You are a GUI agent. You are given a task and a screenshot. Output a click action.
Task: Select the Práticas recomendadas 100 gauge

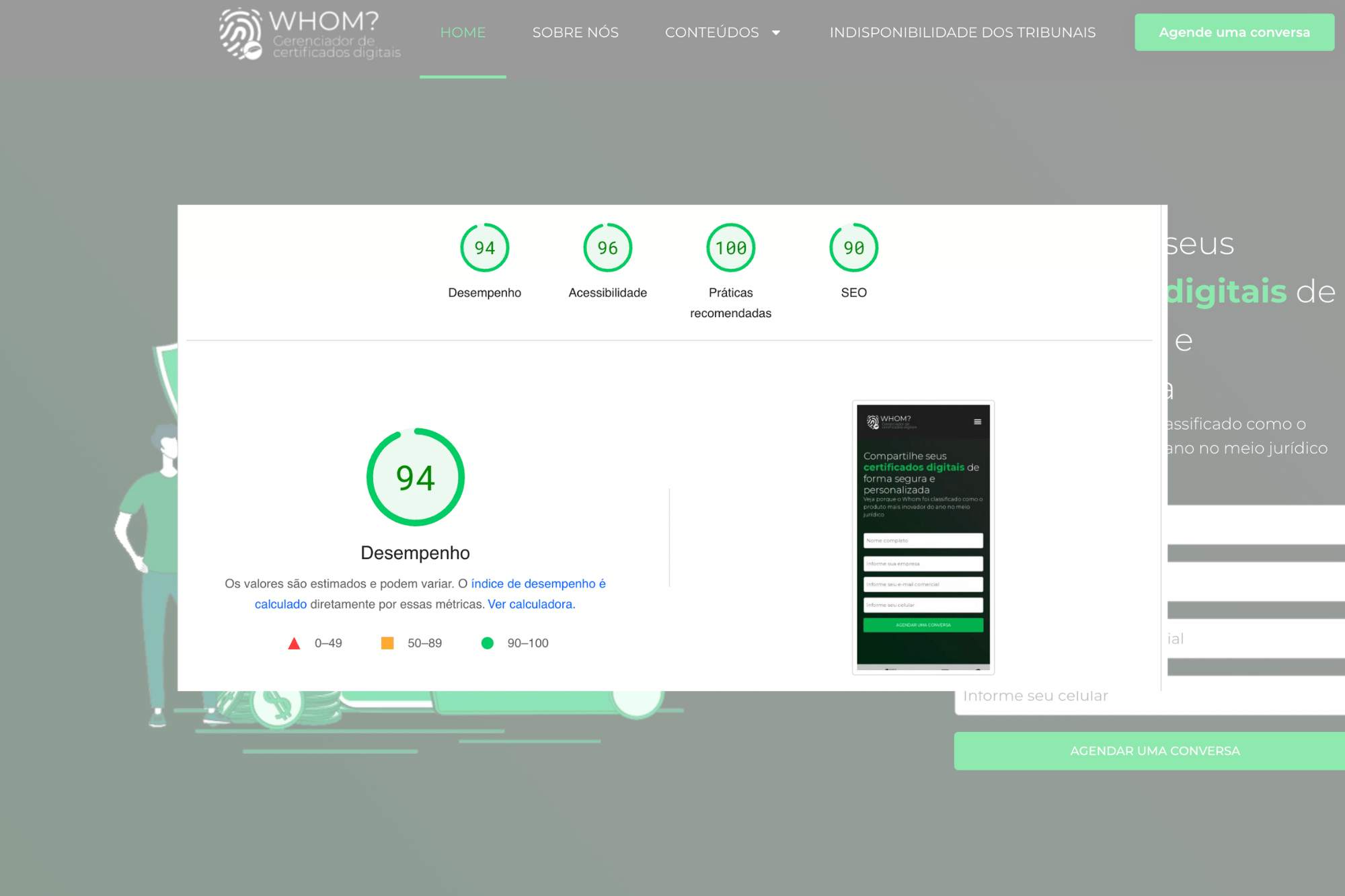[x=730, y=247]
